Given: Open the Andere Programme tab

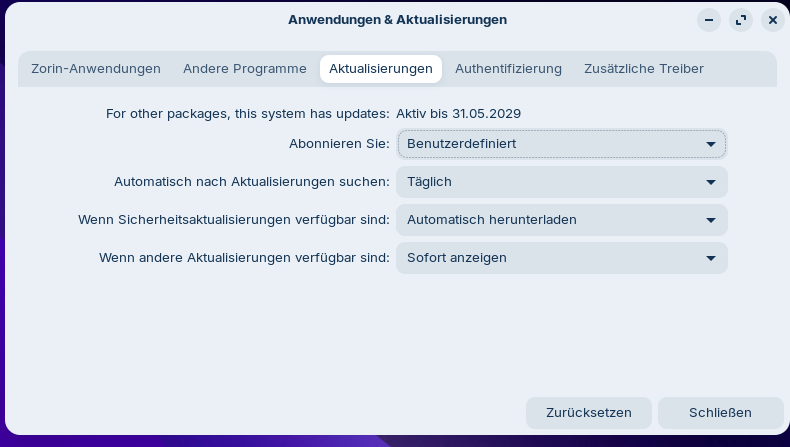Looking at the screenshot, I should pyautogui.click(x=245, y=69).
